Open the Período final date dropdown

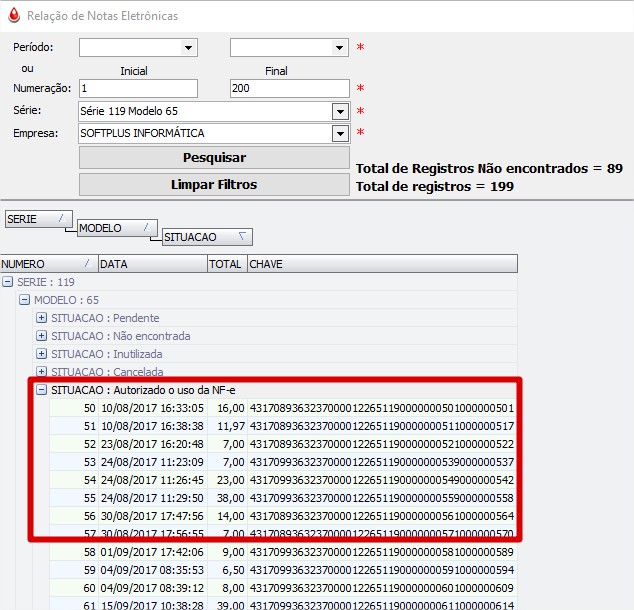[340, 48]
